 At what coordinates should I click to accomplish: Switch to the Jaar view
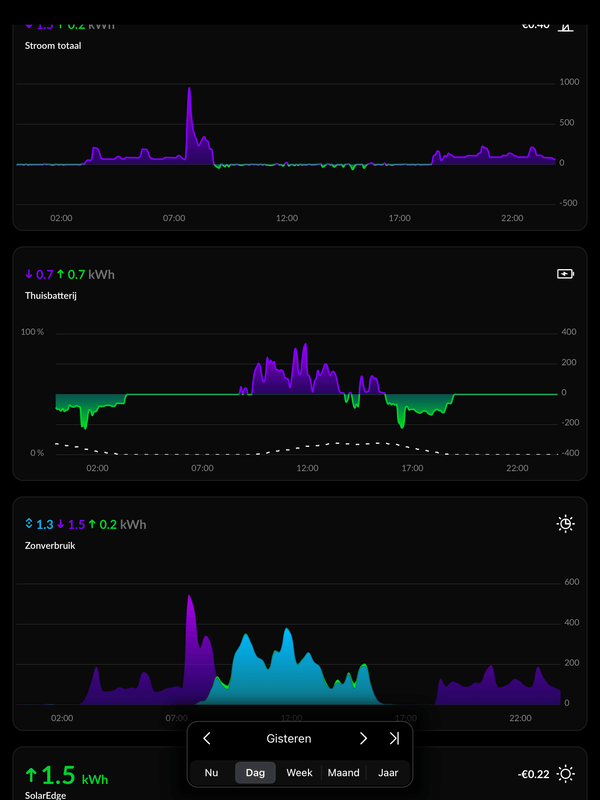pos(388,772)
